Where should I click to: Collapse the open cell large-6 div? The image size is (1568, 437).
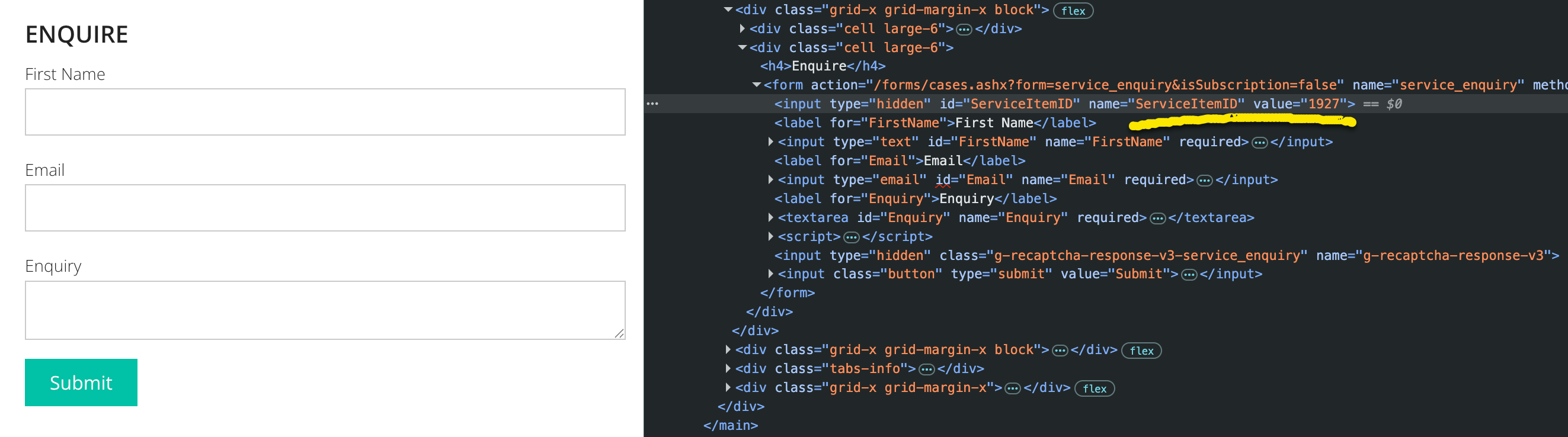coord(742,47)
